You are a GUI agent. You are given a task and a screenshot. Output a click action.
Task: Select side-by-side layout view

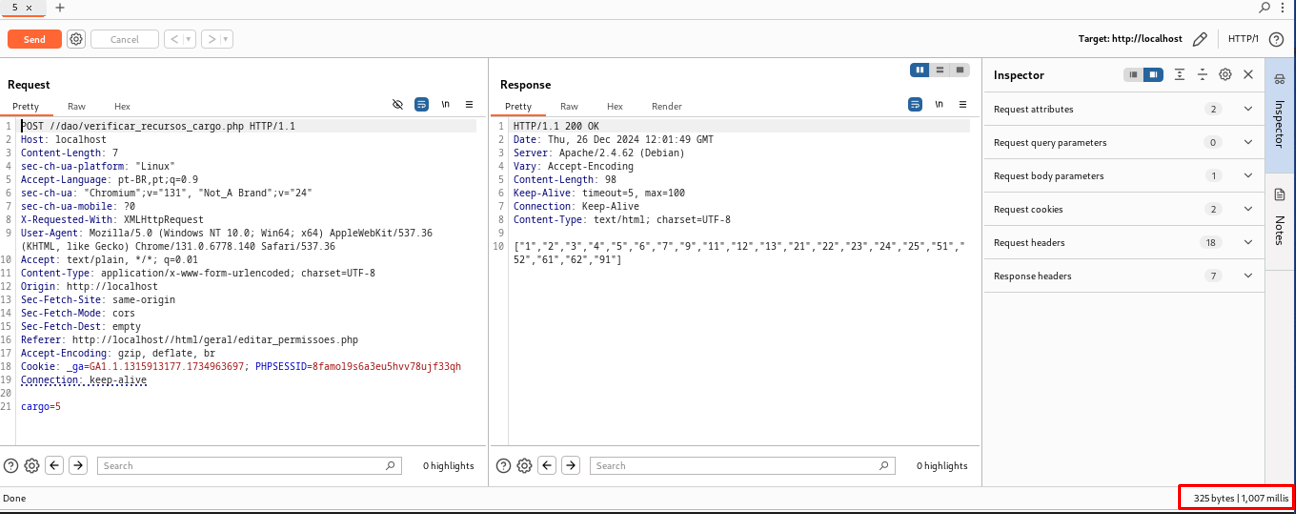pyautogui.click(x=920, y=70)
